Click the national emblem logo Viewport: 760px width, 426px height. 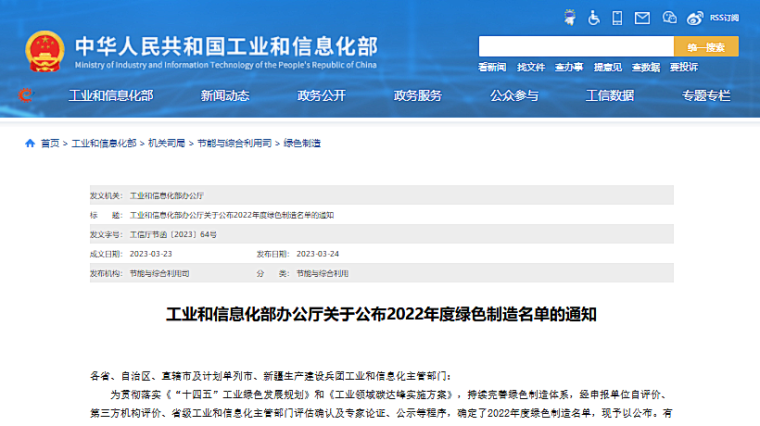44,52
